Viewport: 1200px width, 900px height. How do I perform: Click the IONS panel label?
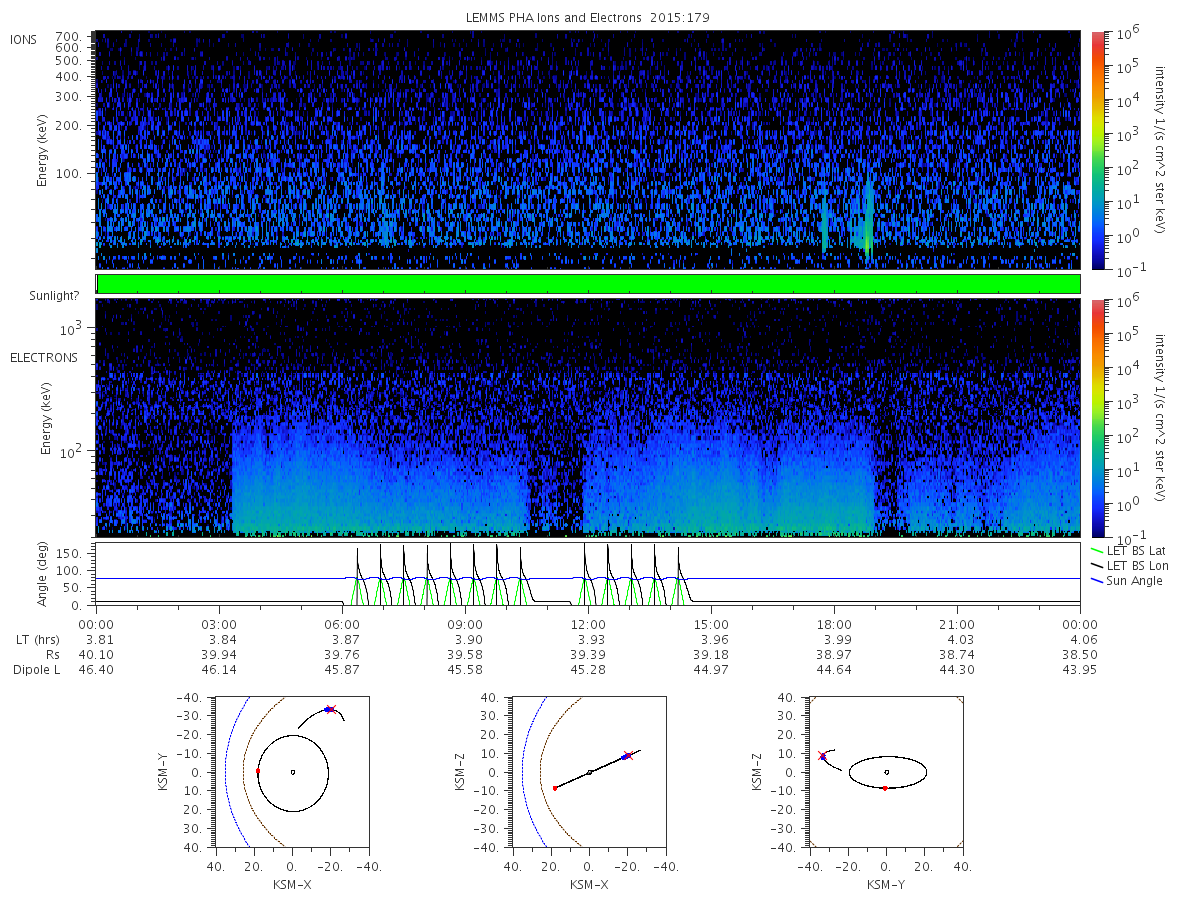pyautogui.click(x=24, y=39)
